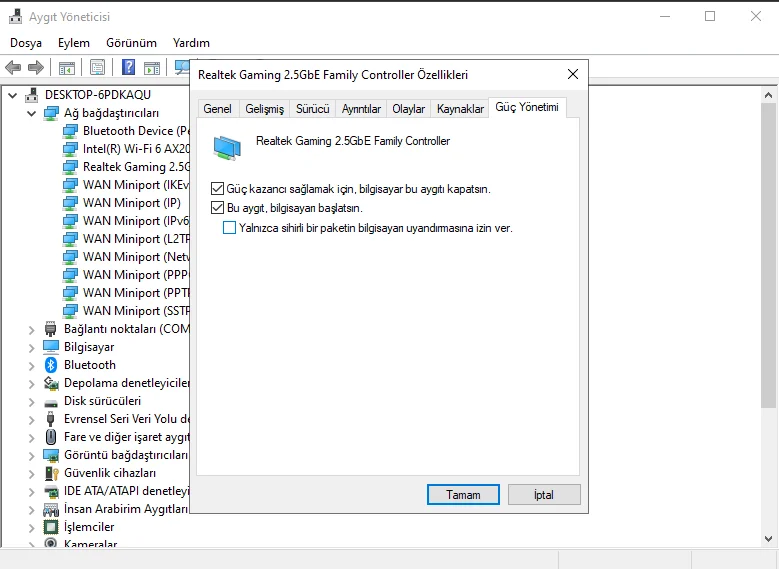Click the Bilgisayar monitor icon
This screenshot has height=569, width=779.
pos(51,346)
